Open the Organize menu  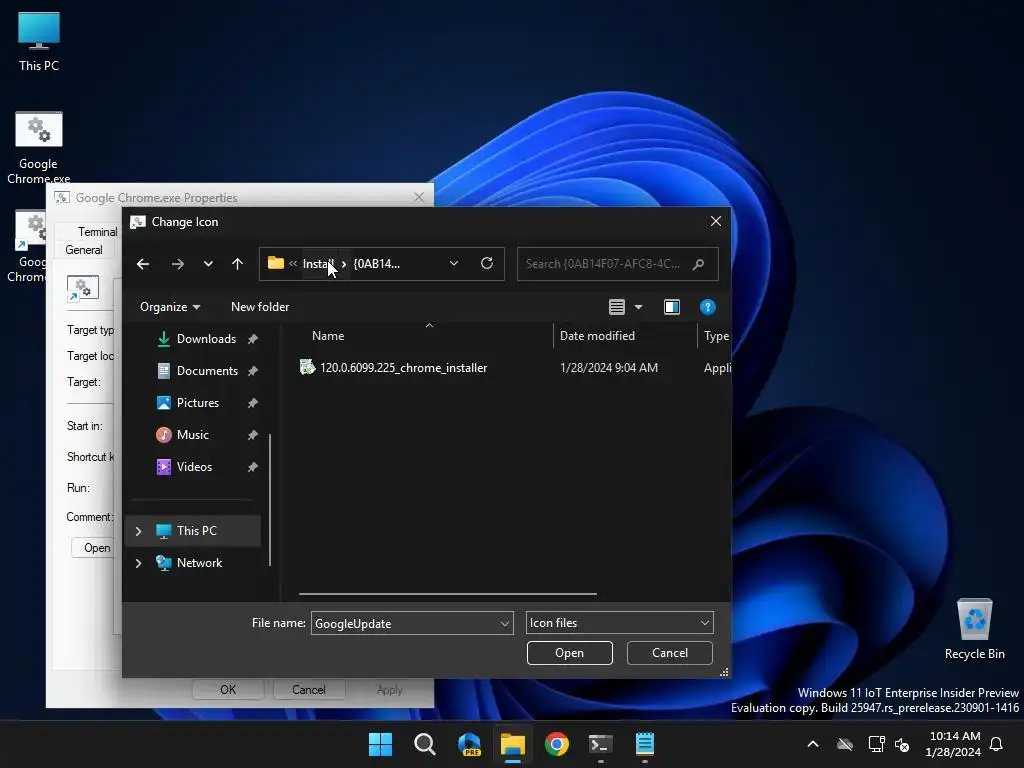coord(170,307)
